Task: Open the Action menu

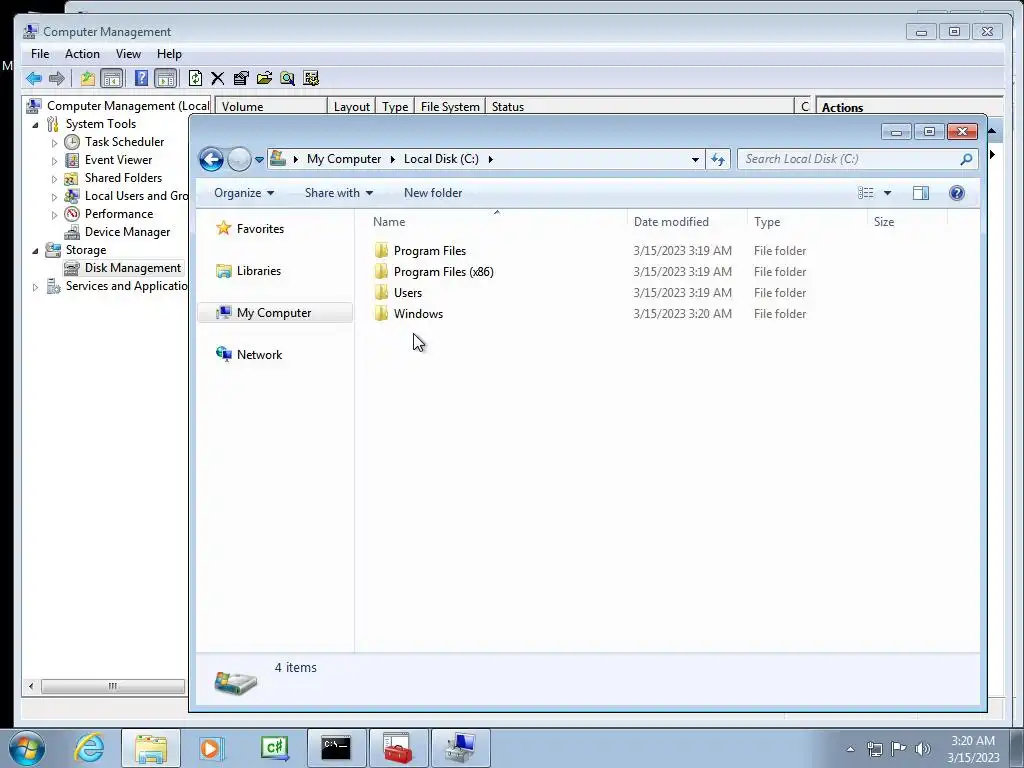Action: (x=82, y=54)
